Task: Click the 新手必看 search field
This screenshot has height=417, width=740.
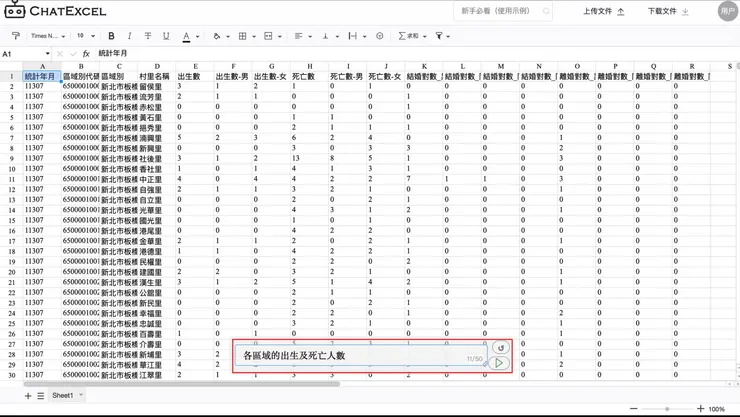Action: point(503,11)
